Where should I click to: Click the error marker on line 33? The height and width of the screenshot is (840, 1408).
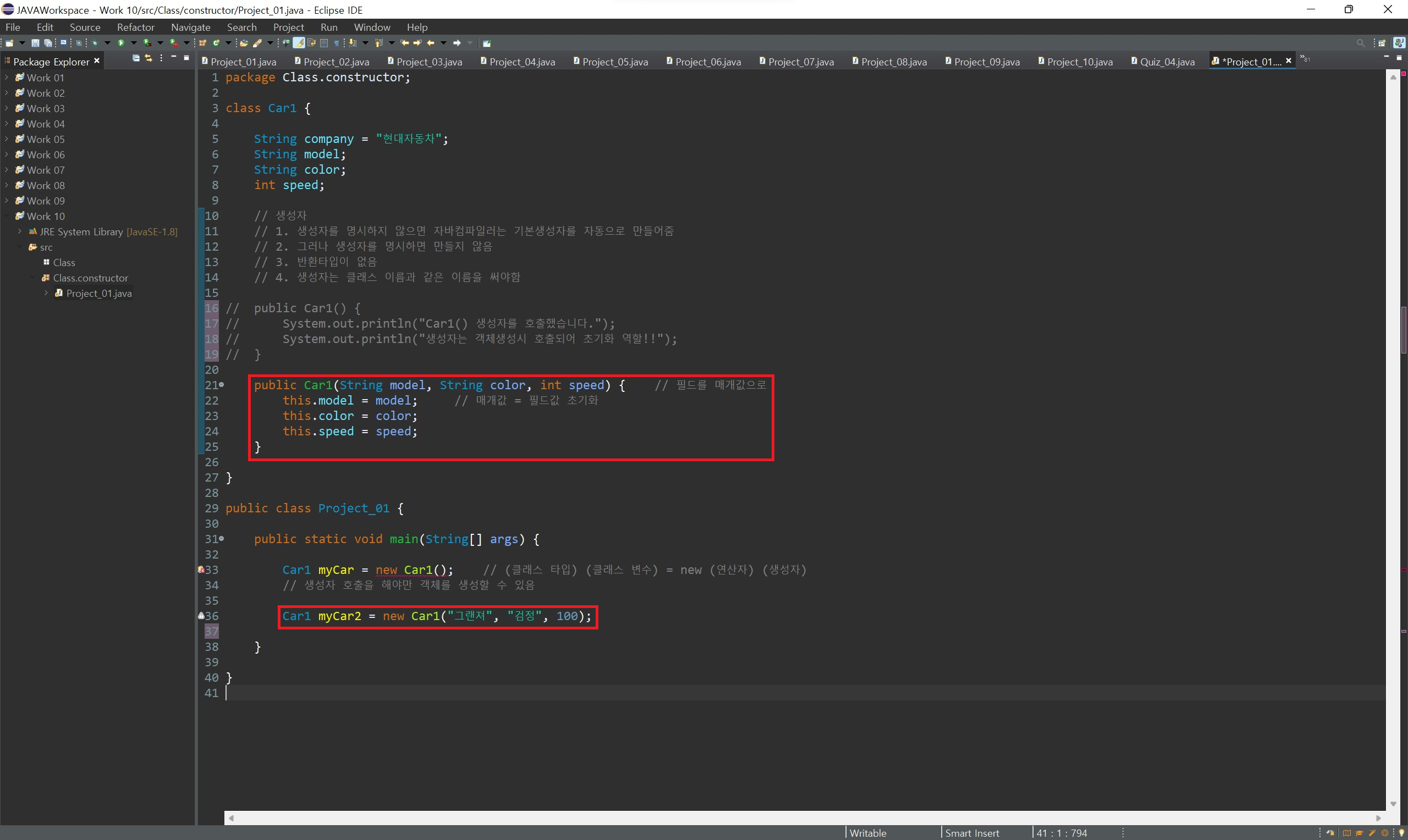(201, 570)
